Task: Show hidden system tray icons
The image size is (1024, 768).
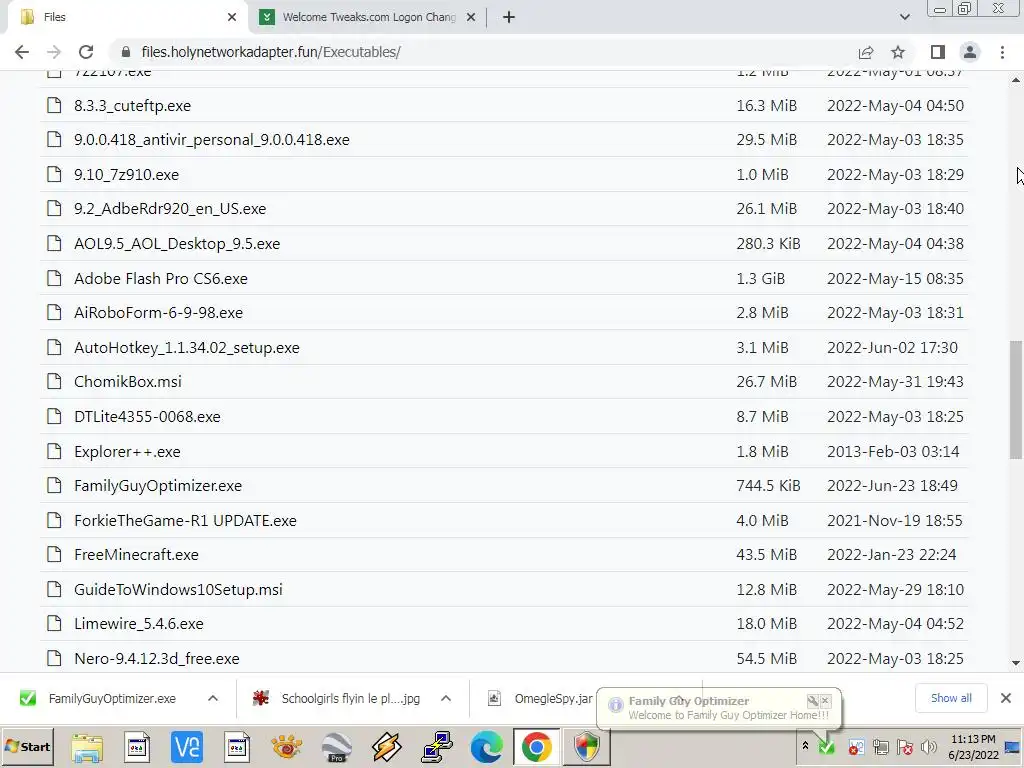Action: click(x=805, y=746)
